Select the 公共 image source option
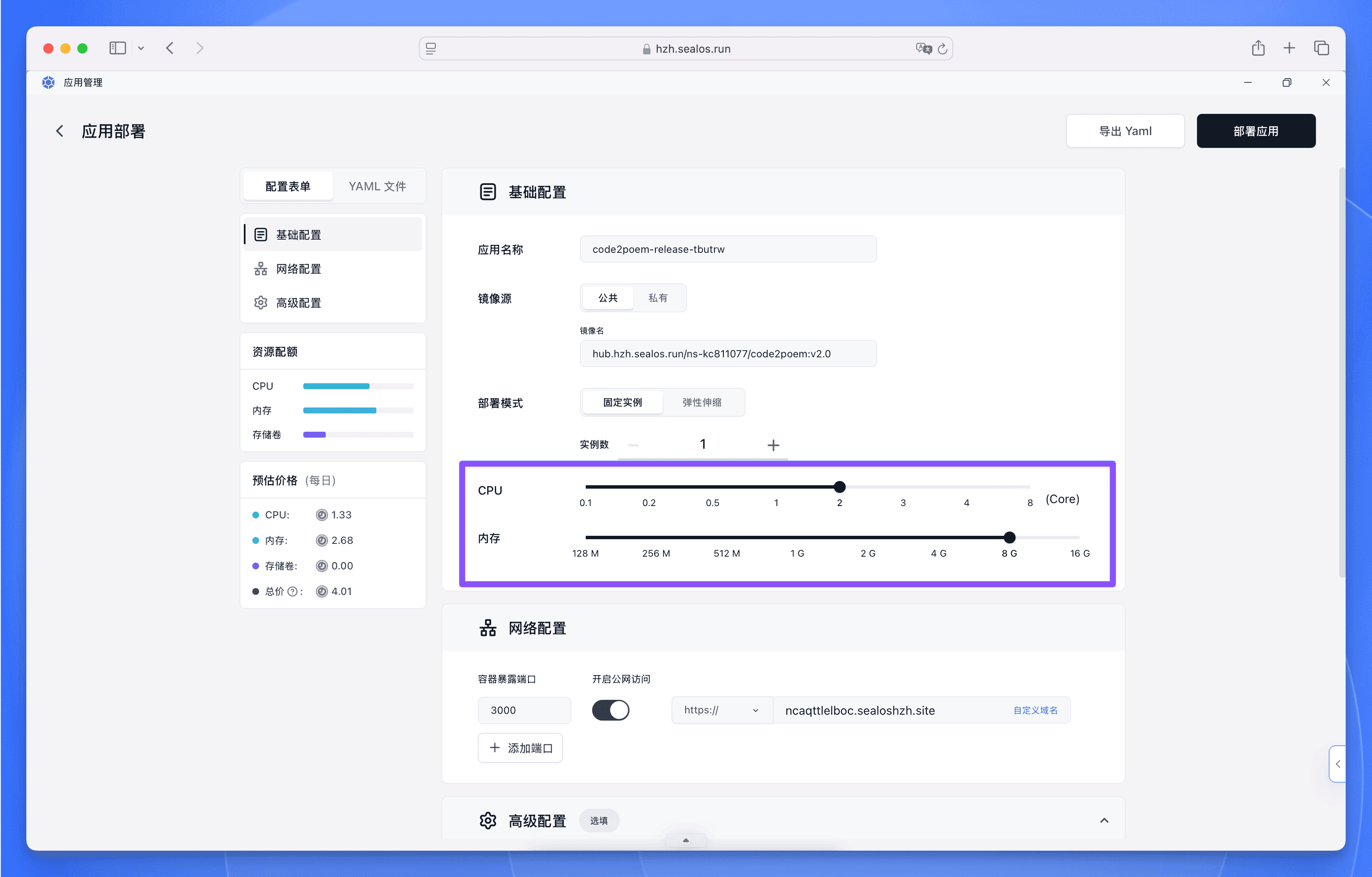Image resolution: width=1372 pixels, height=877 pixels. [x=608, y=297]
